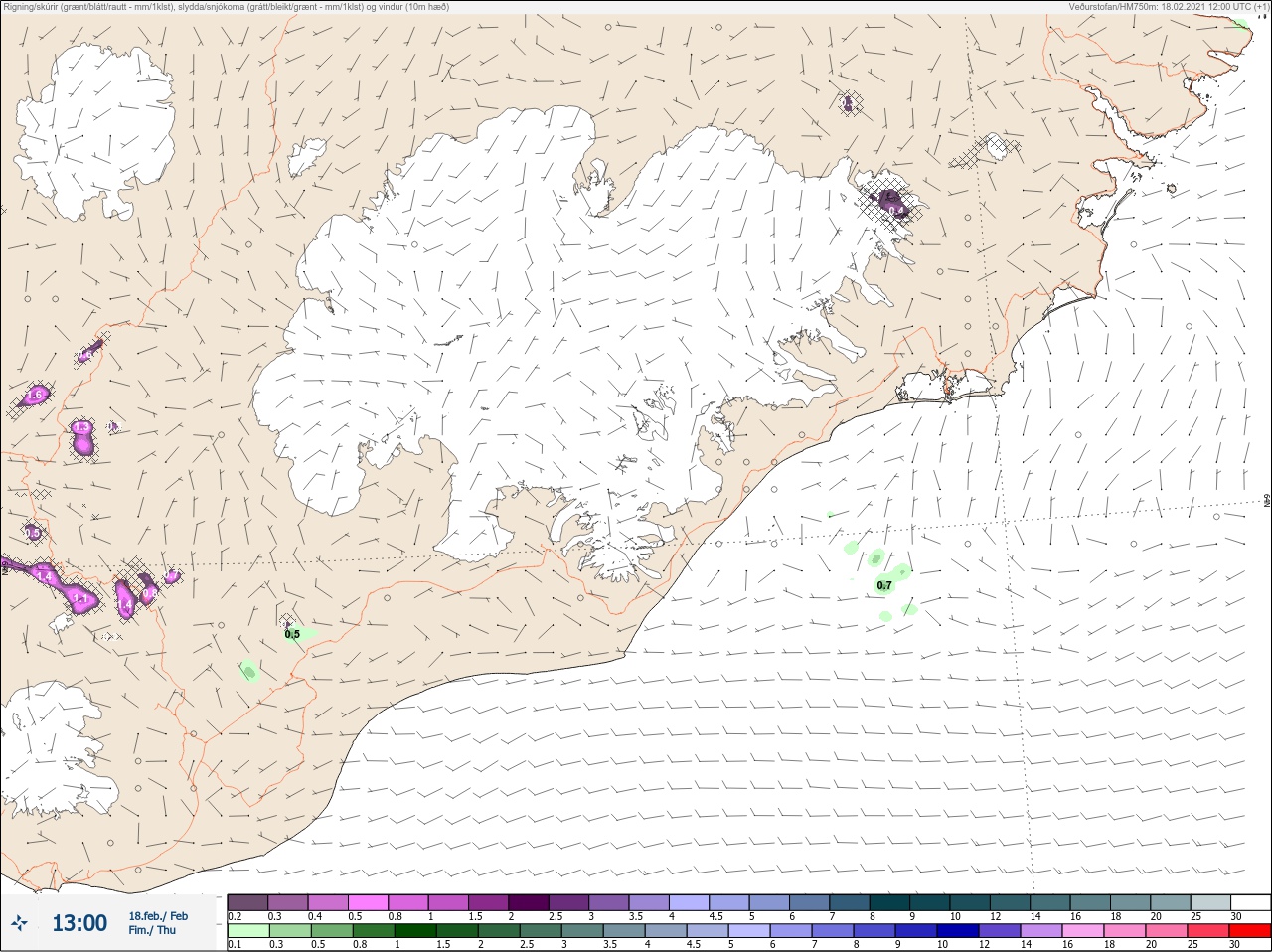Click the Rigning/skúrir map title at top
This screenshot has width=1272, height=952.
(x=227, y=7)
